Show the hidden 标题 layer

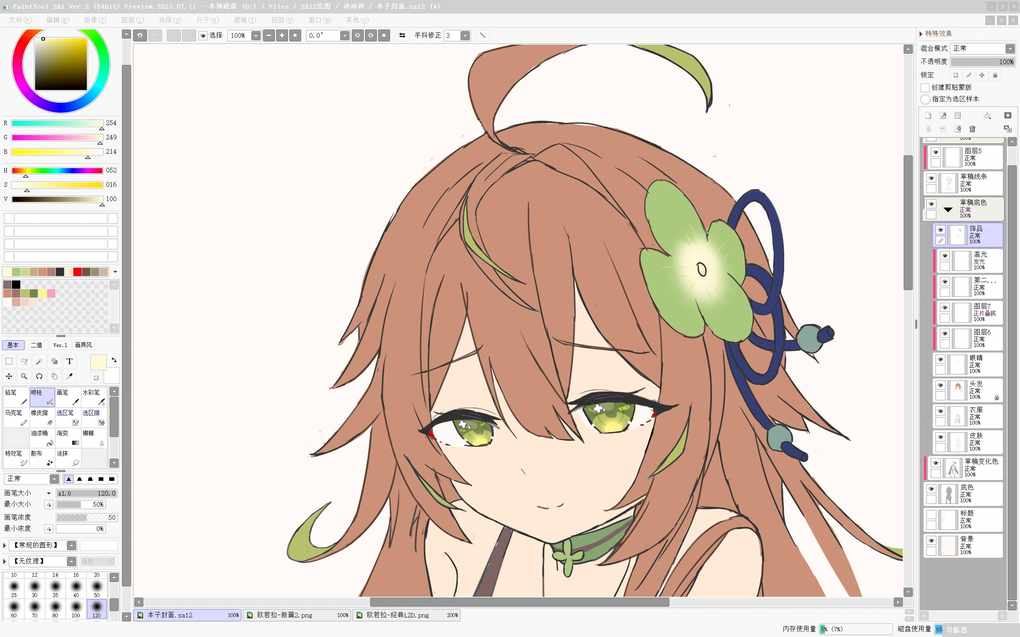click(932, 515)
